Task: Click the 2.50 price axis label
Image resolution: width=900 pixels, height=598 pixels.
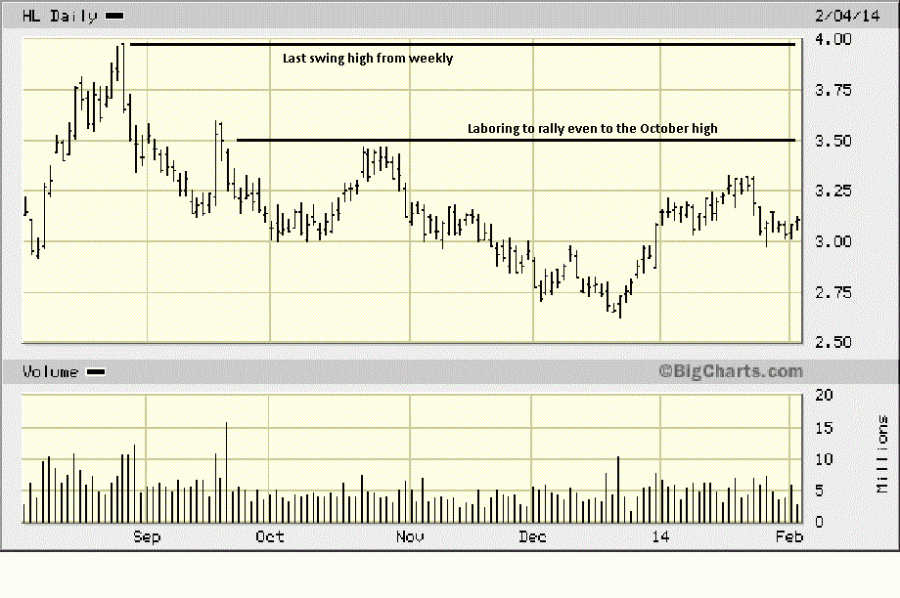Action: [833, 342]
